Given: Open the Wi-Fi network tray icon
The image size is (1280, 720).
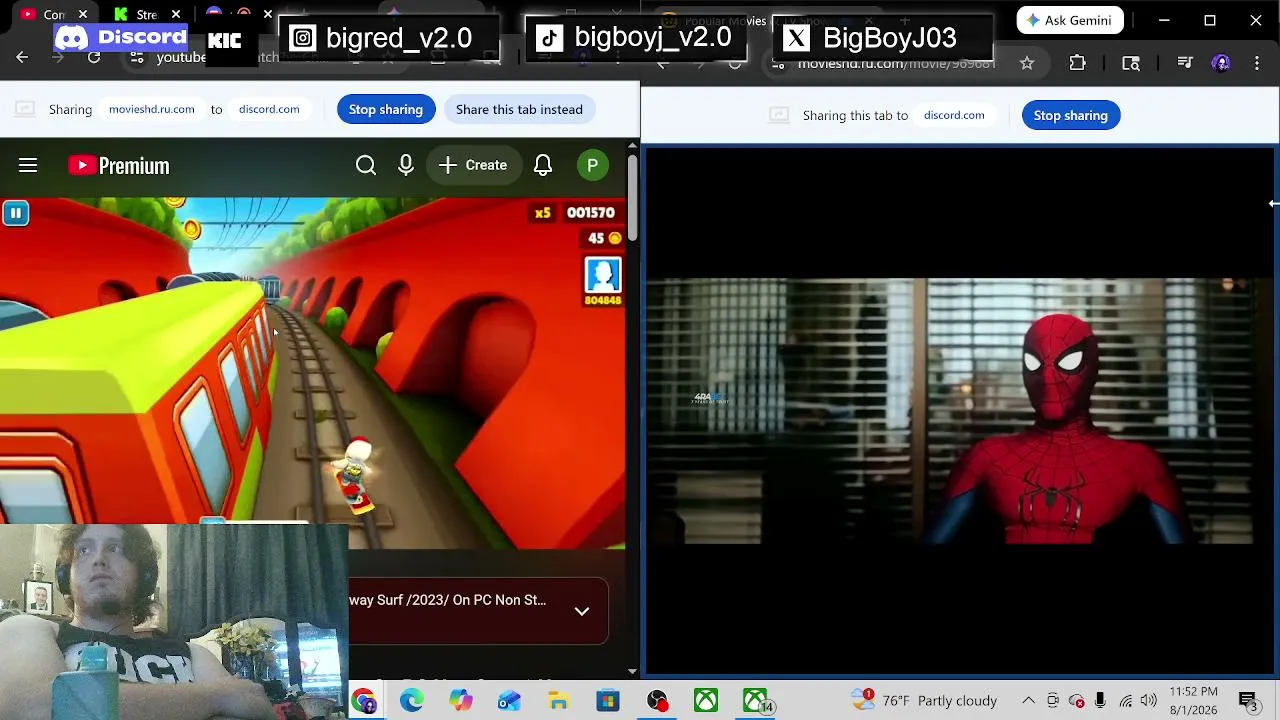Looking at the screenshot, I should click(1126, 701).
